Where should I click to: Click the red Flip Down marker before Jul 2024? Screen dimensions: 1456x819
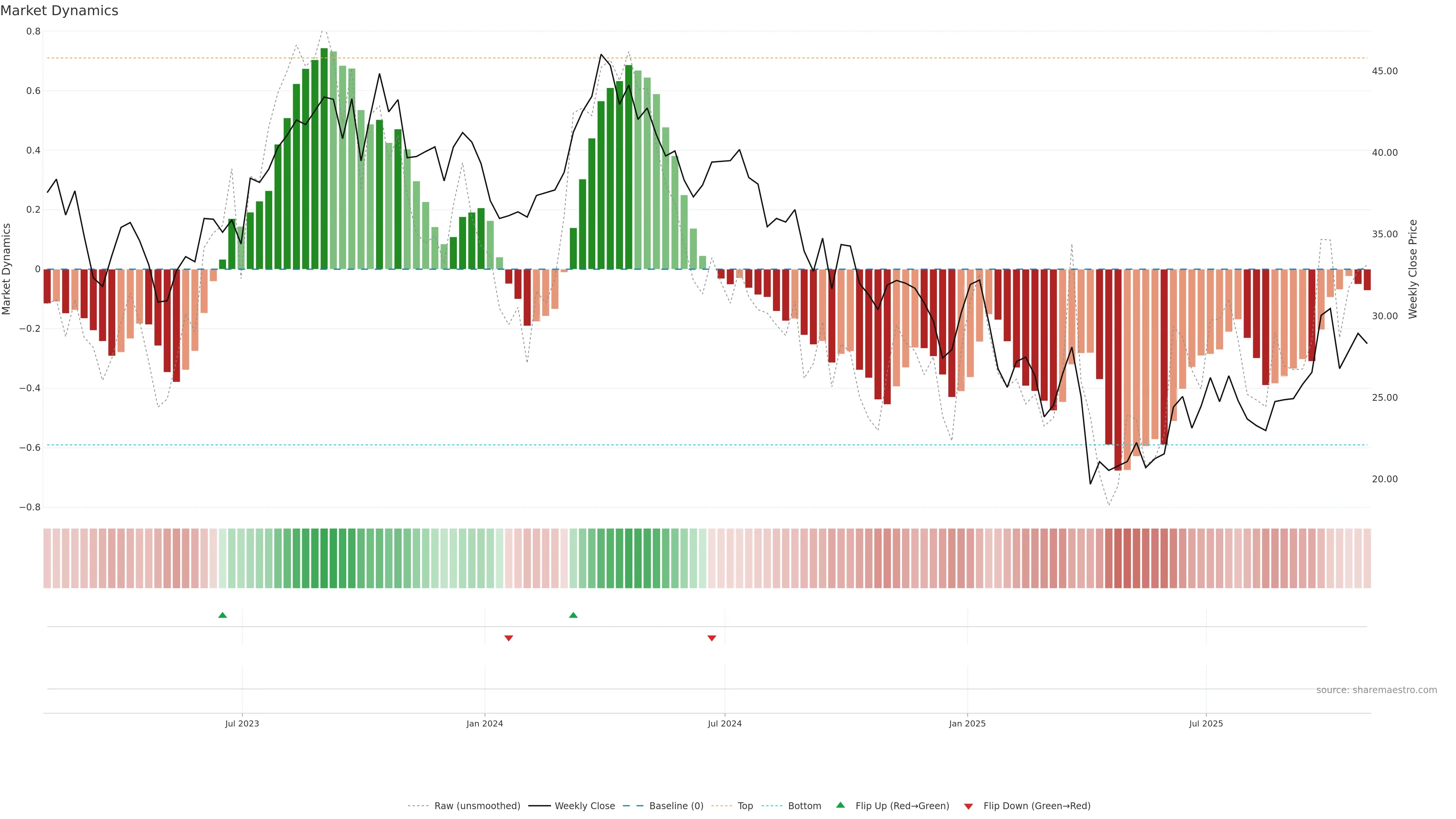pos(712,638)
